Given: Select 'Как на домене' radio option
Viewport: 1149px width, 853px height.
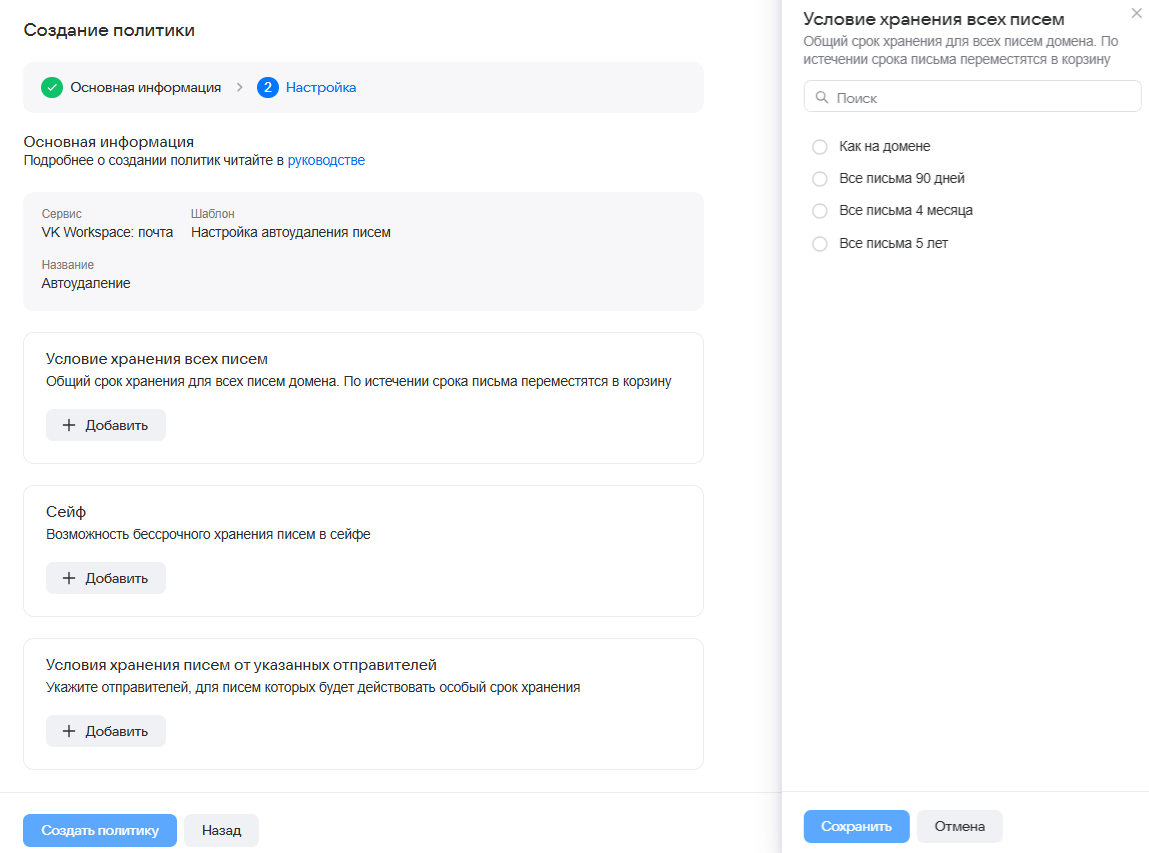Looking at the screenshot, I should (820, 147).
